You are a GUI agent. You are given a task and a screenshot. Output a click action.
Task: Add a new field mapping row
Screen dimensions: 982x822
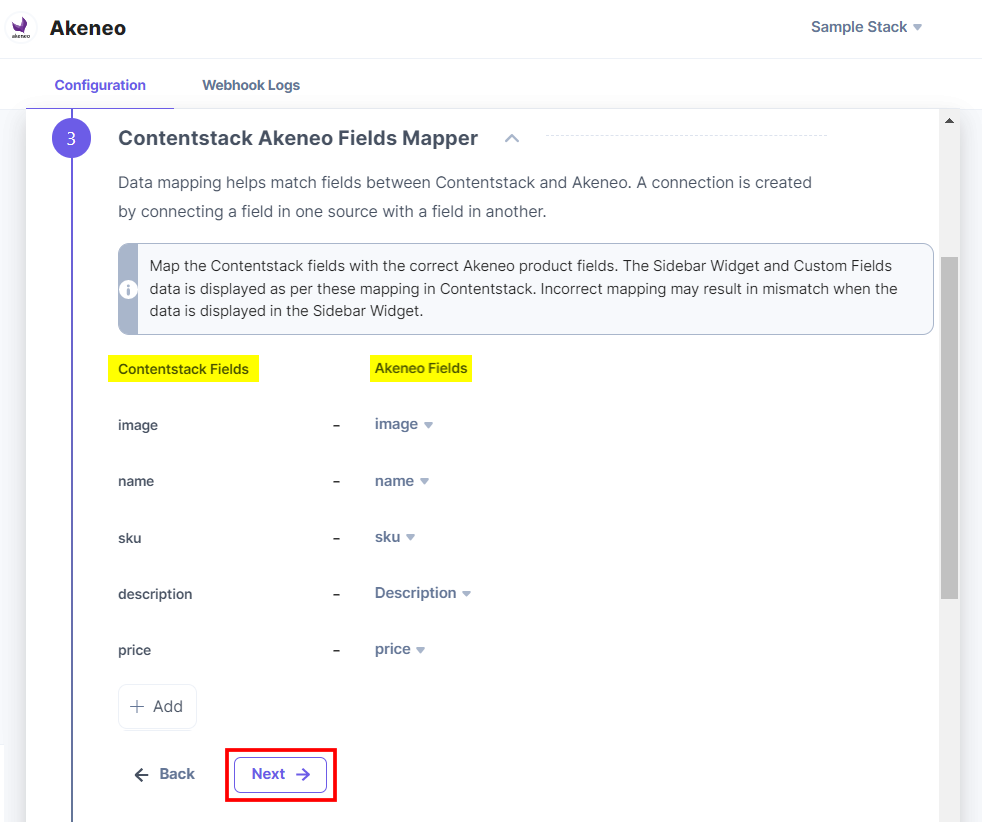coord(157,706)
